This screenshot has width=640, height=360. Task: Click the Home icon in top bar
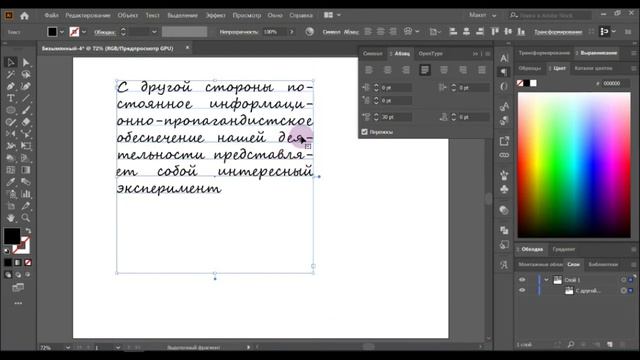click(x=24, y=16)
